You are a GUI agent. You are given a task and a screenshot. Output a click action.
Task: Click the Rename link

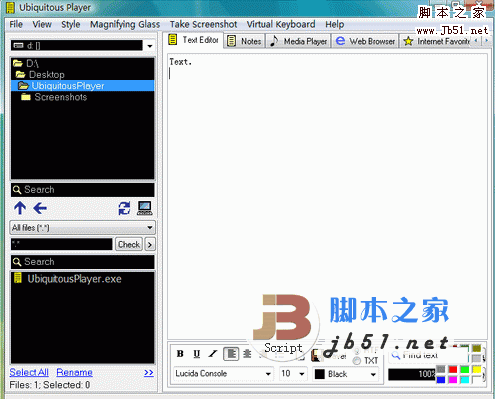pos(74,372)
